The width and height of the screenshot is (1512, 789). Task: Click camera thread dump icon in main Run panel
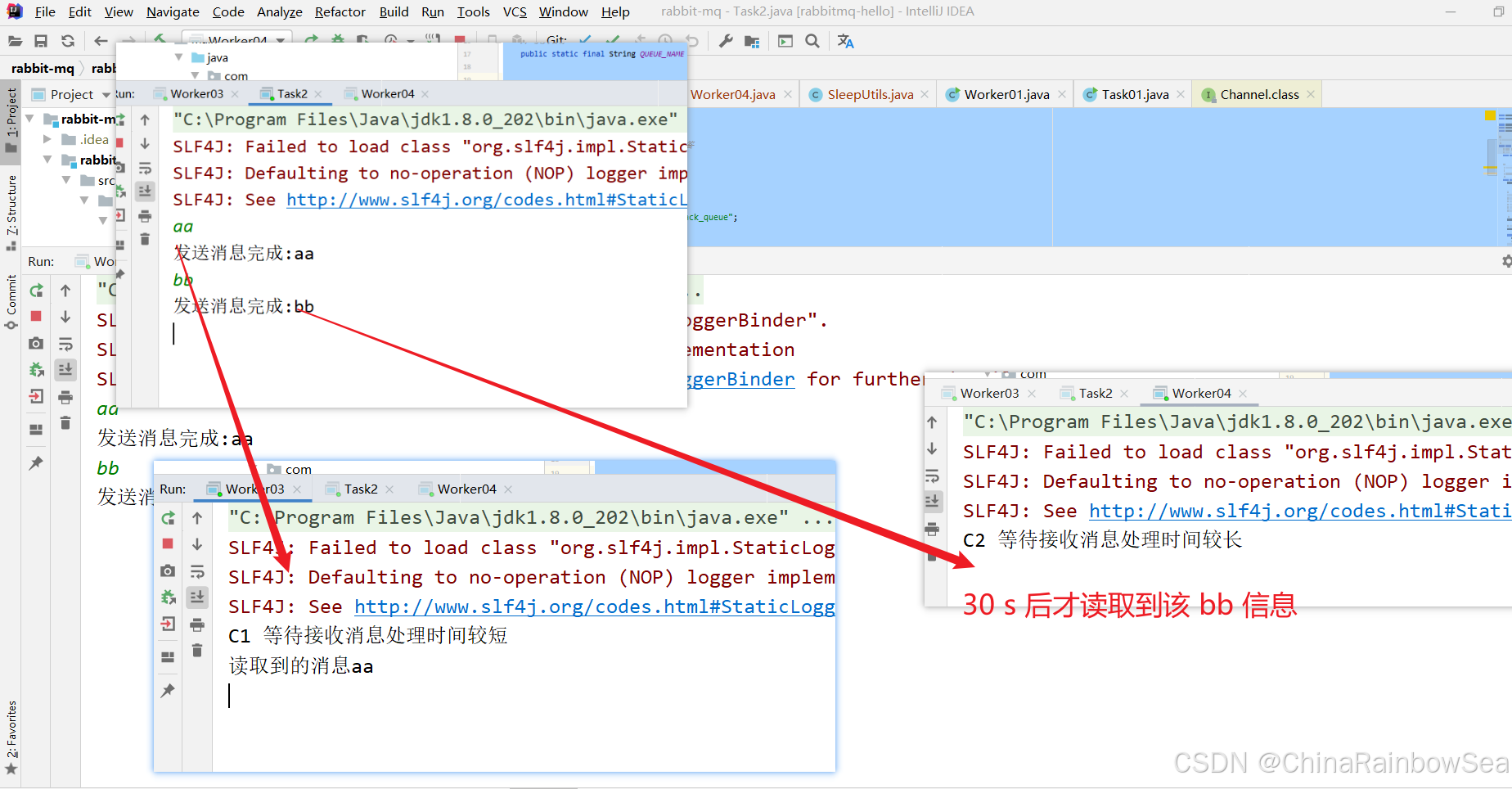pos(36,344)
